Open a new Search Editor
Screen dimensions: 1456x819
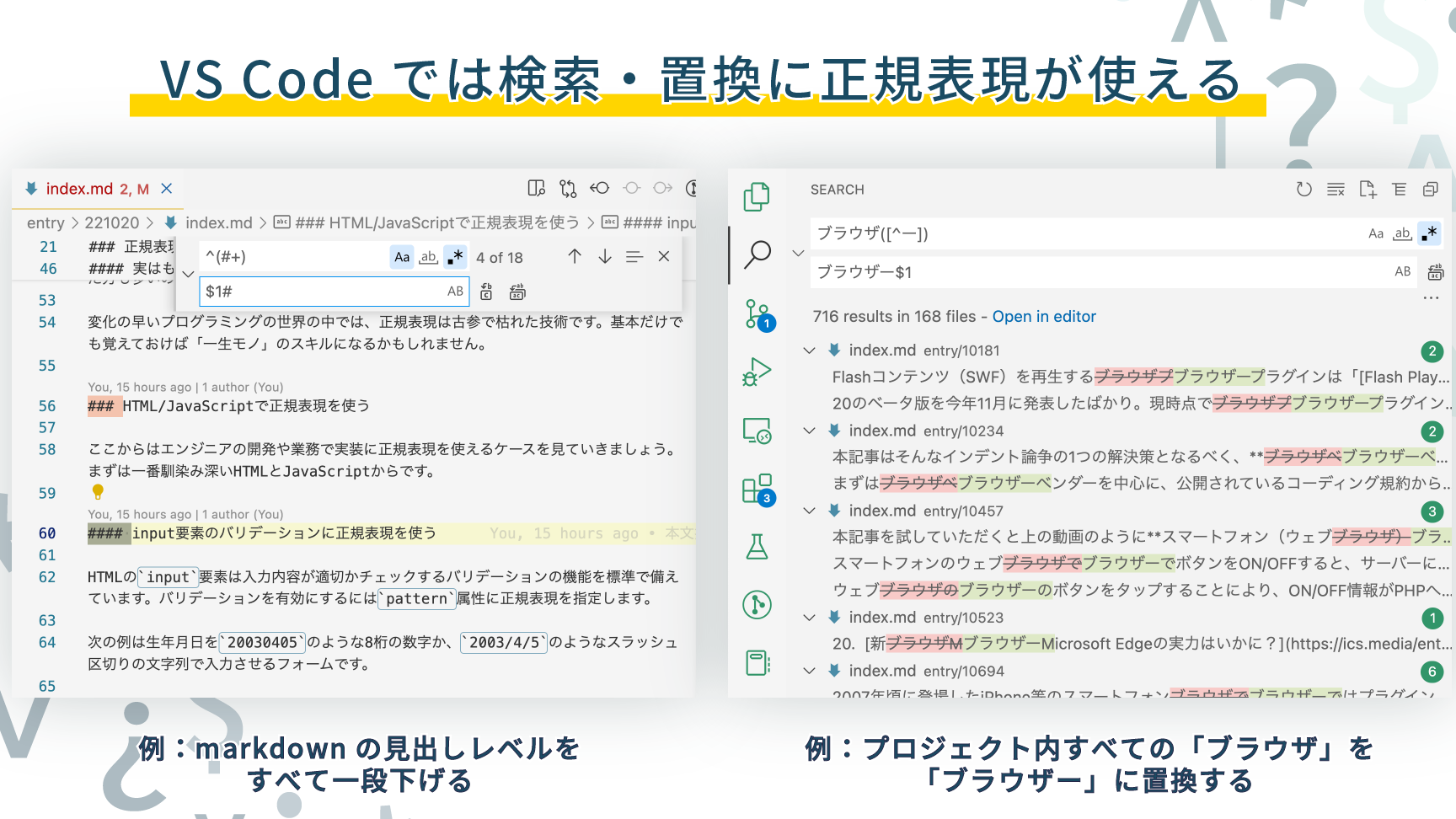[1368, 190]
